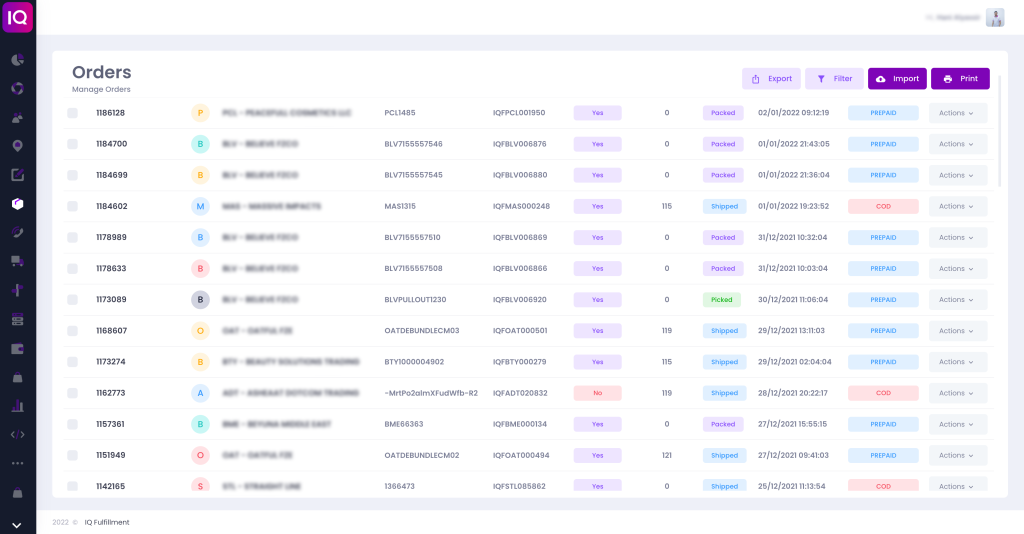Click the red COD badge for order 1184602

coord(882,206)
